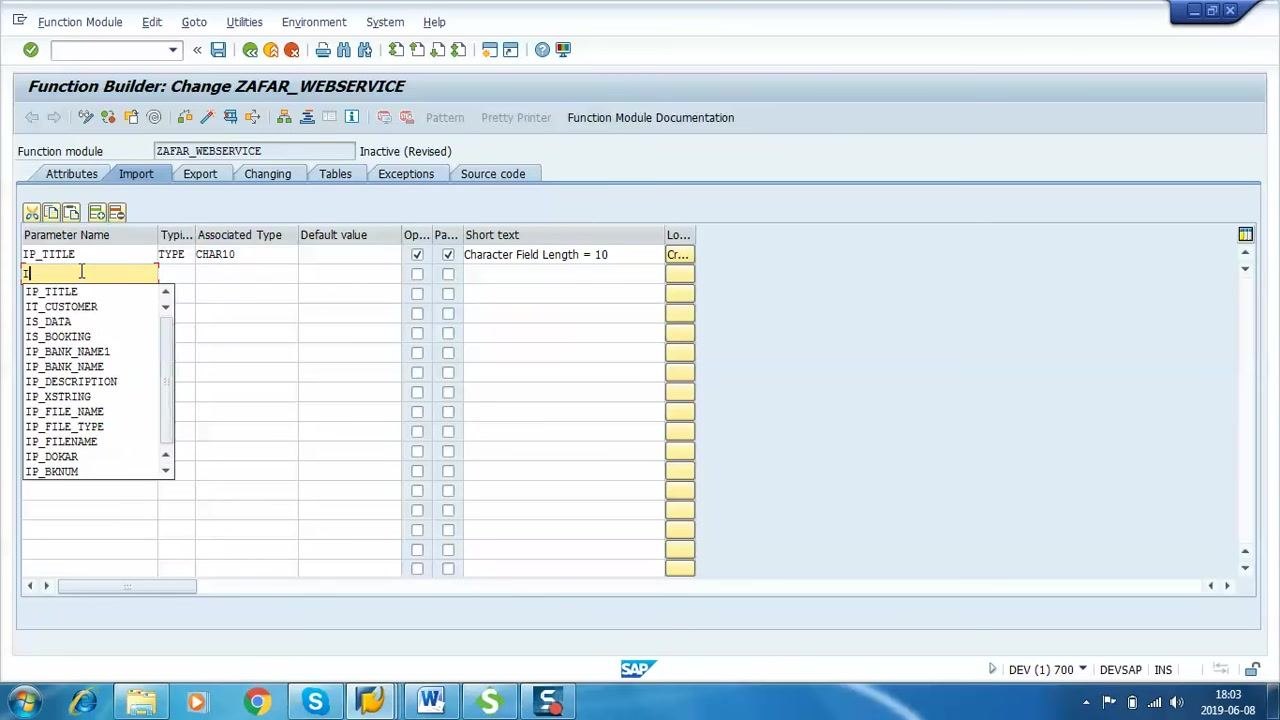The image size is (1280, 720).
Task: Click the Create long text button for IP_TITLE
Action: [679, 254]
